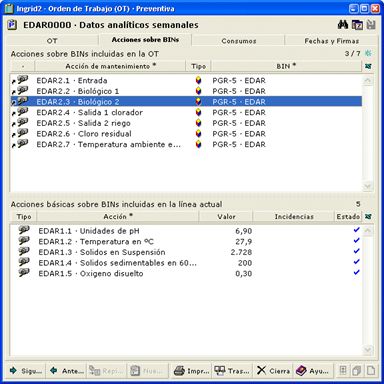Click the asterisk icon next to 3 / 7

pyautogui.click(x=368, y=53)
